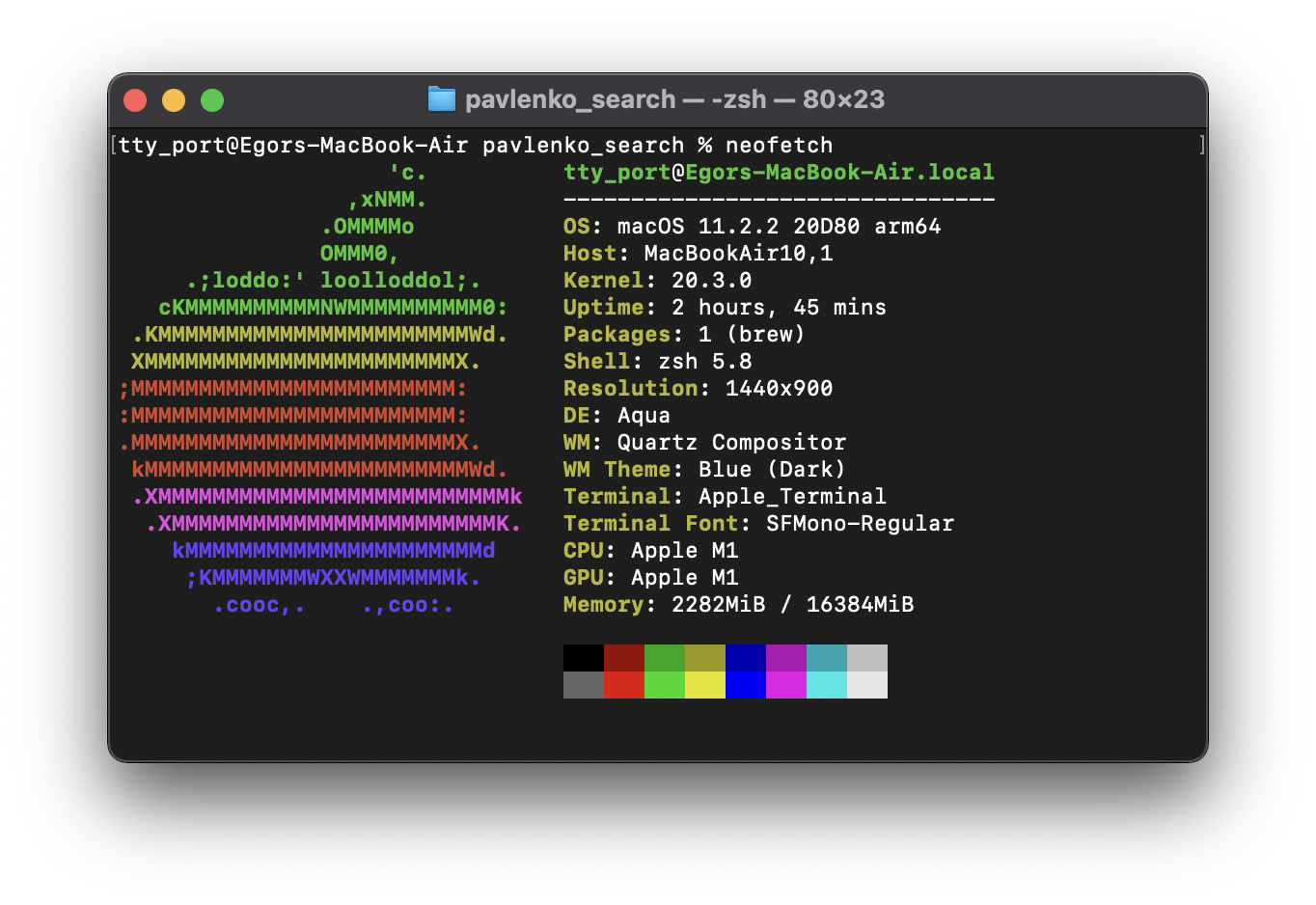Click the WM value Quartz Compositor
This screenshot has height=905, width=1316.
pyautogui.click(x=732, y=443)
